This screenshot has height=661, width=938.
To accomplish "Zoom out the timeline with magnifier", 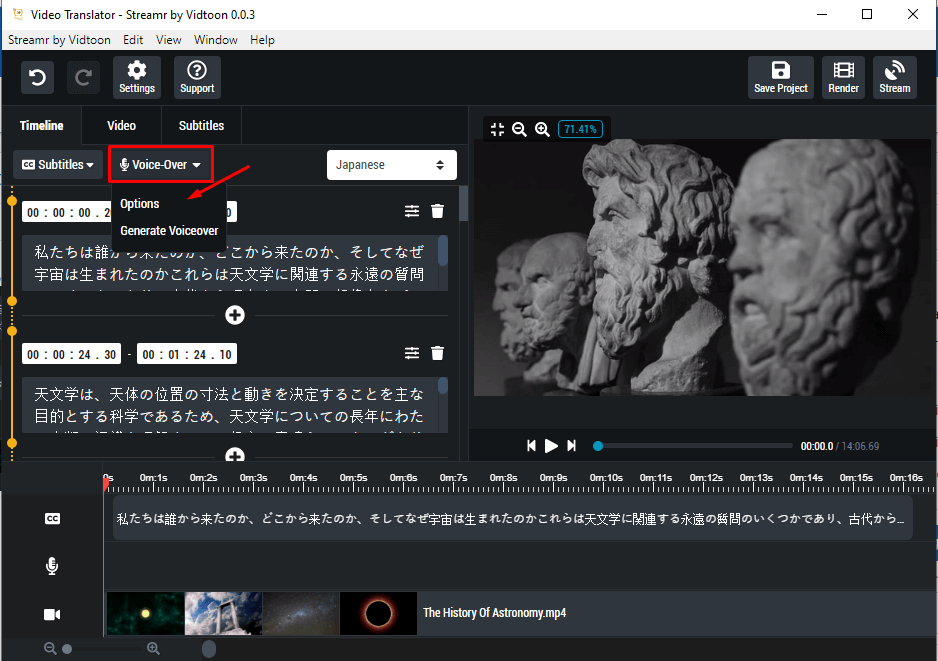I will [x=50, y=648].
